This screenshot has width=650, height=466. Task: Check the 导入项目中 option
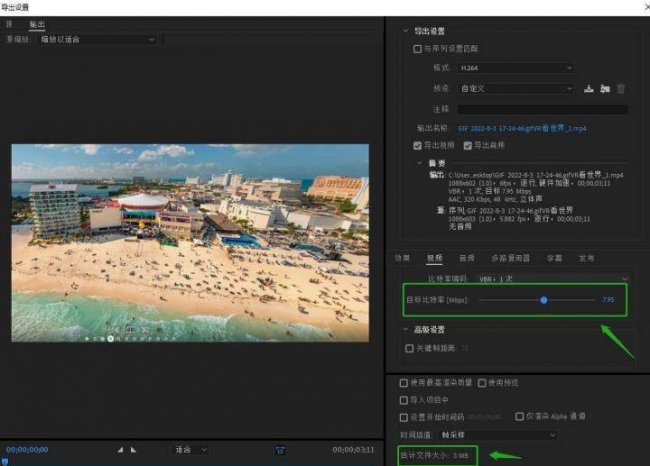pos(403,400)
